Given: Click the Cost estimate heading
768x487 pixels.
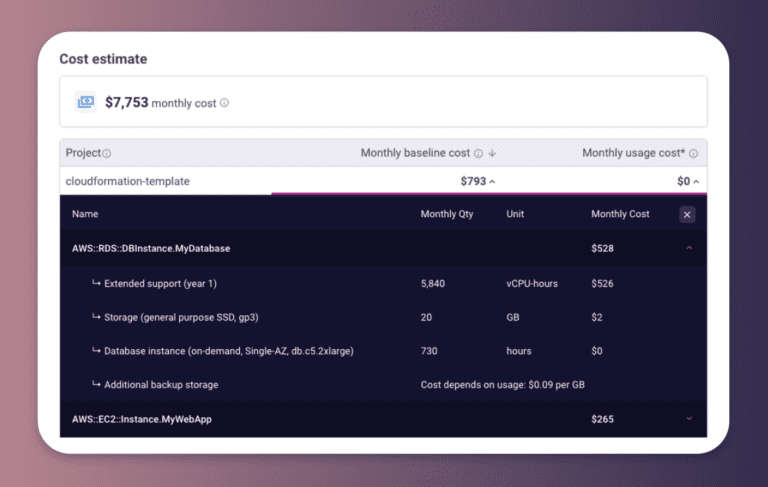Looking at the screenshot, I should 103,59.
